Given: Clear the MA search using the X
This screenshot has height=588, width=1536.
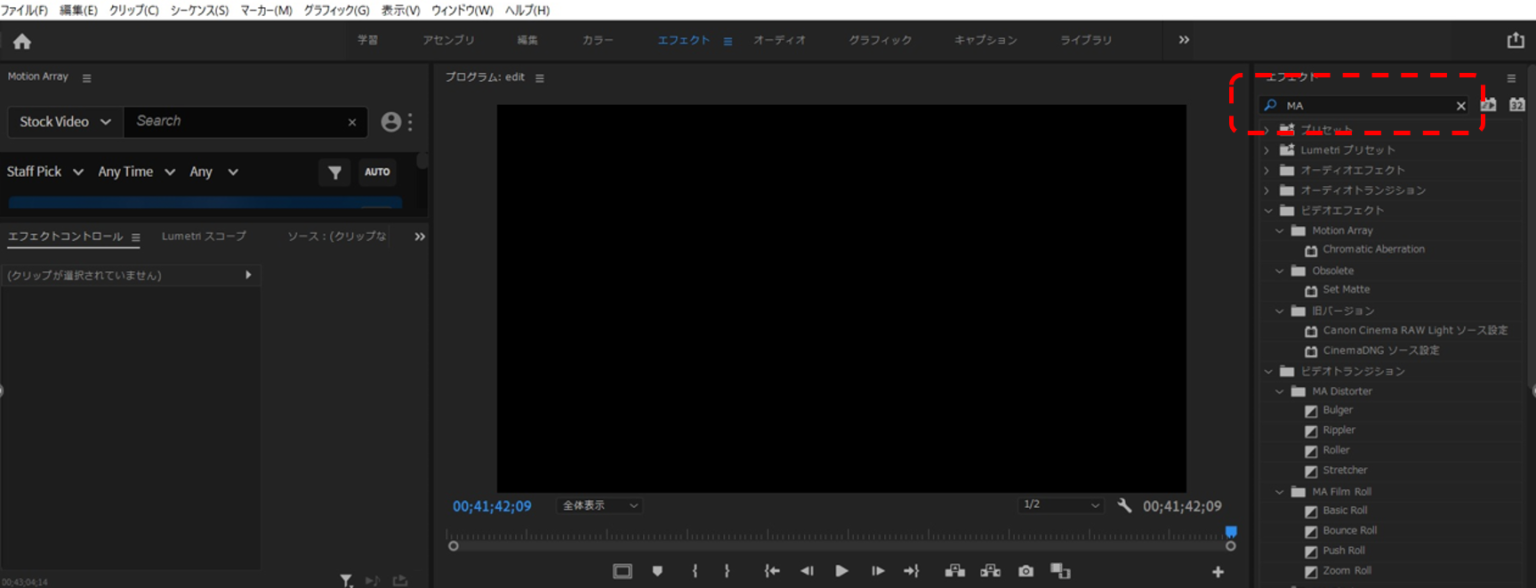Looking at the screenshot, I should tap(1461, 105).
